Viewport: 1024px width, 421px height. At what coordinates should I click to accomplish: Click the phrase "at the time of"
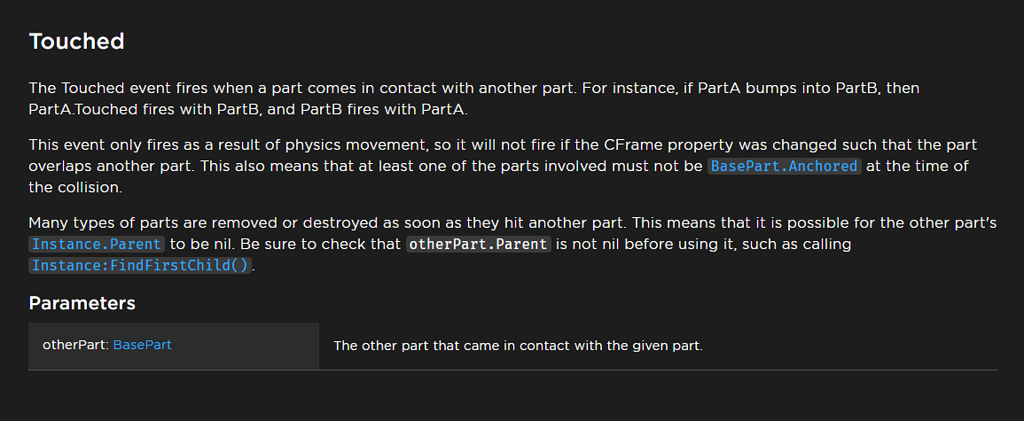pos(917,166)
